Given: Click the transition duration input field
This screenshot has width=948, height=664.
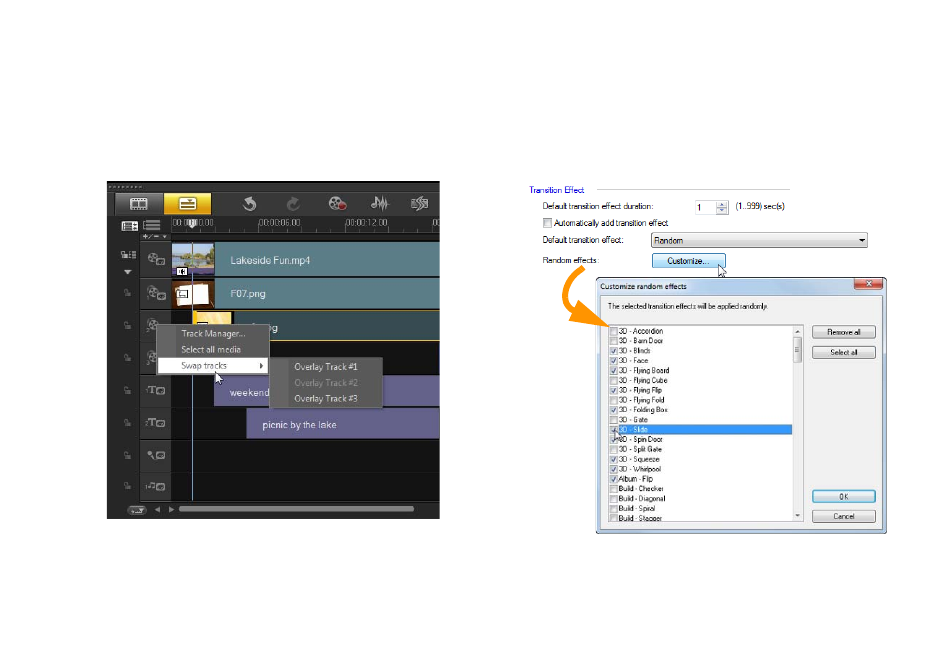Looking at the screenshot, I should click(705, 207).
